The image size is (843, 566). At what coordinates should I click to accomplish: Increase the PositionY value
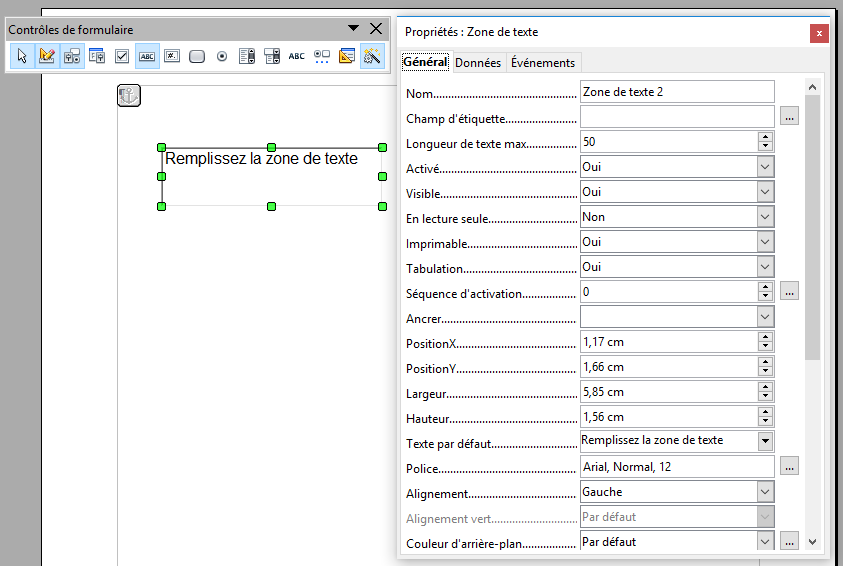click(x=765, y=362)
